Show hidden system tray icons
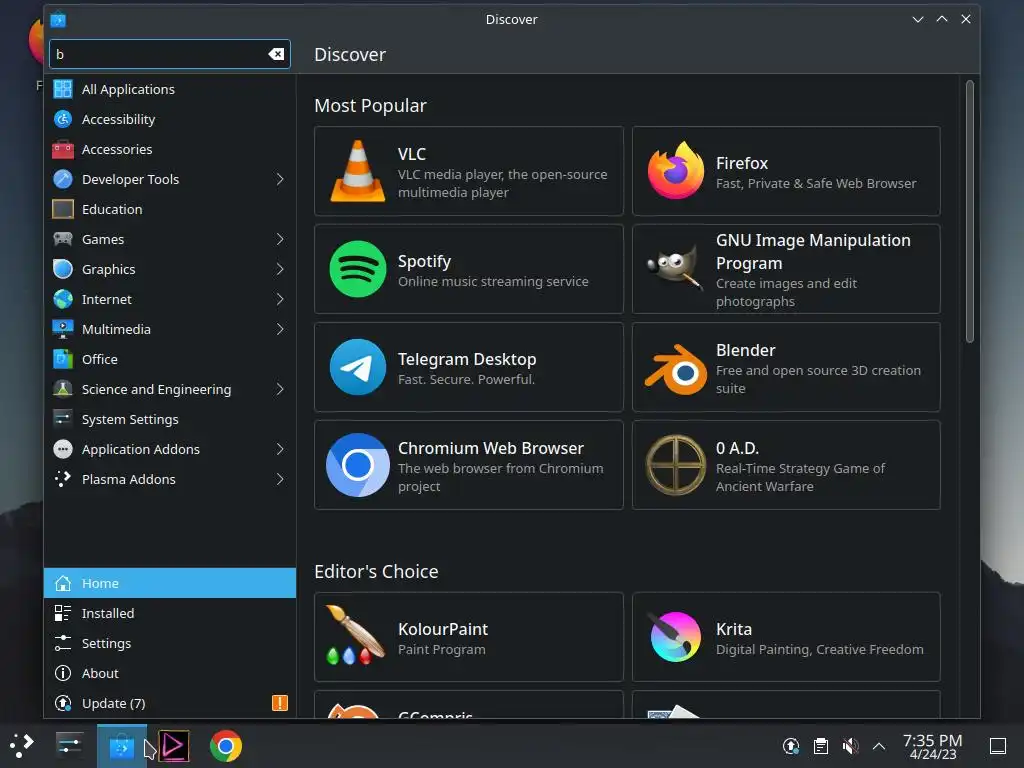The width and height of the screenshot is (1024, 768). tap(879, 746)
